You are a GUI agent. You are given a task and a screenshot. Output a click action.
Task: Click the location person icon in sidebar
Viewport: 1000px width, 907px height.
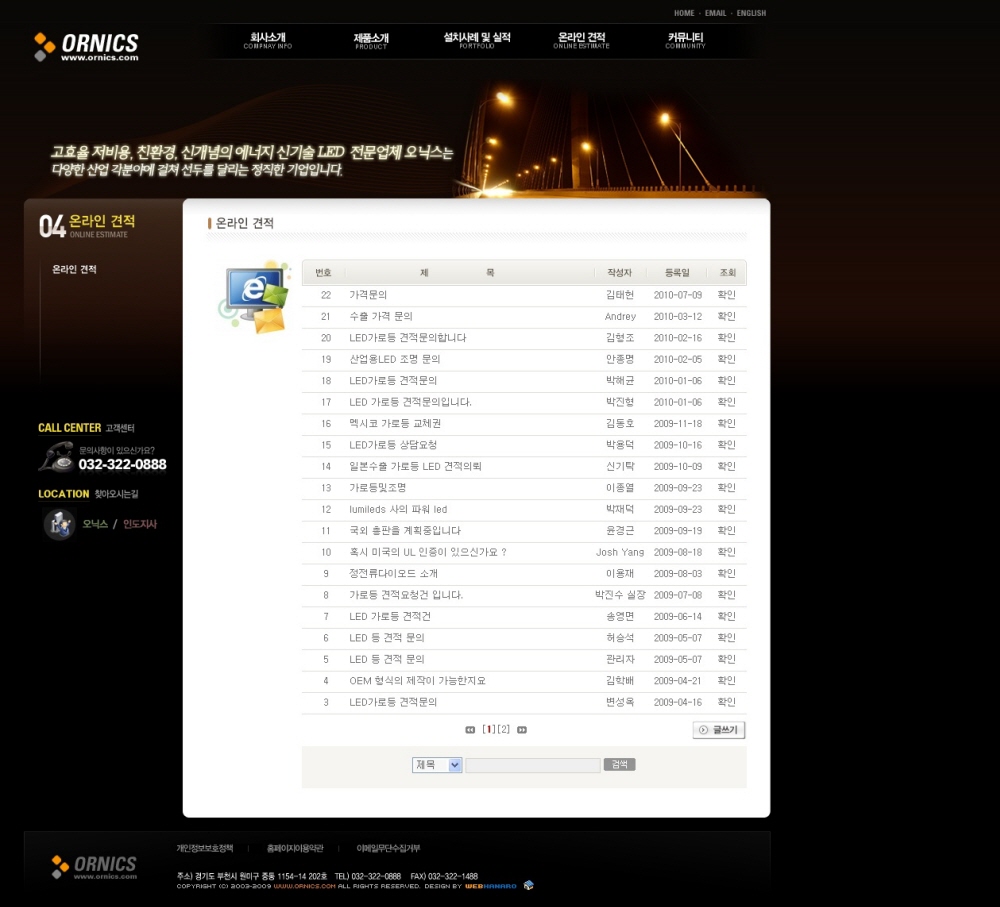59,524
